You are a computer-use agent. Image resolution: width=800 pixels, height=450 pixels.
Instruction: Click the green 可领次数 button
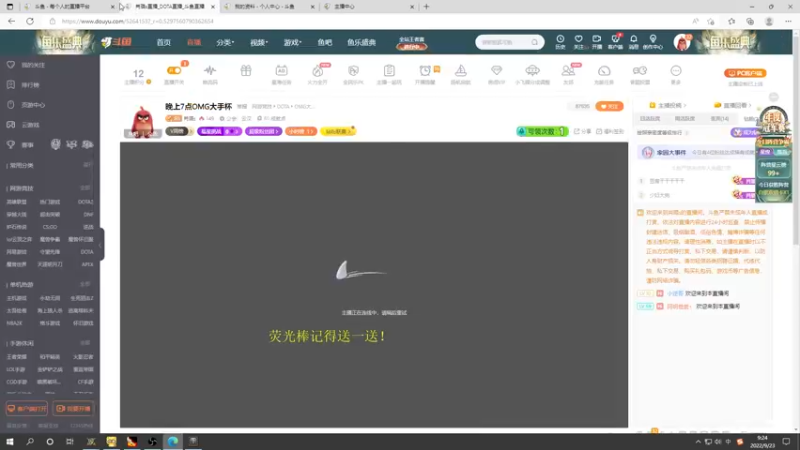542,131
